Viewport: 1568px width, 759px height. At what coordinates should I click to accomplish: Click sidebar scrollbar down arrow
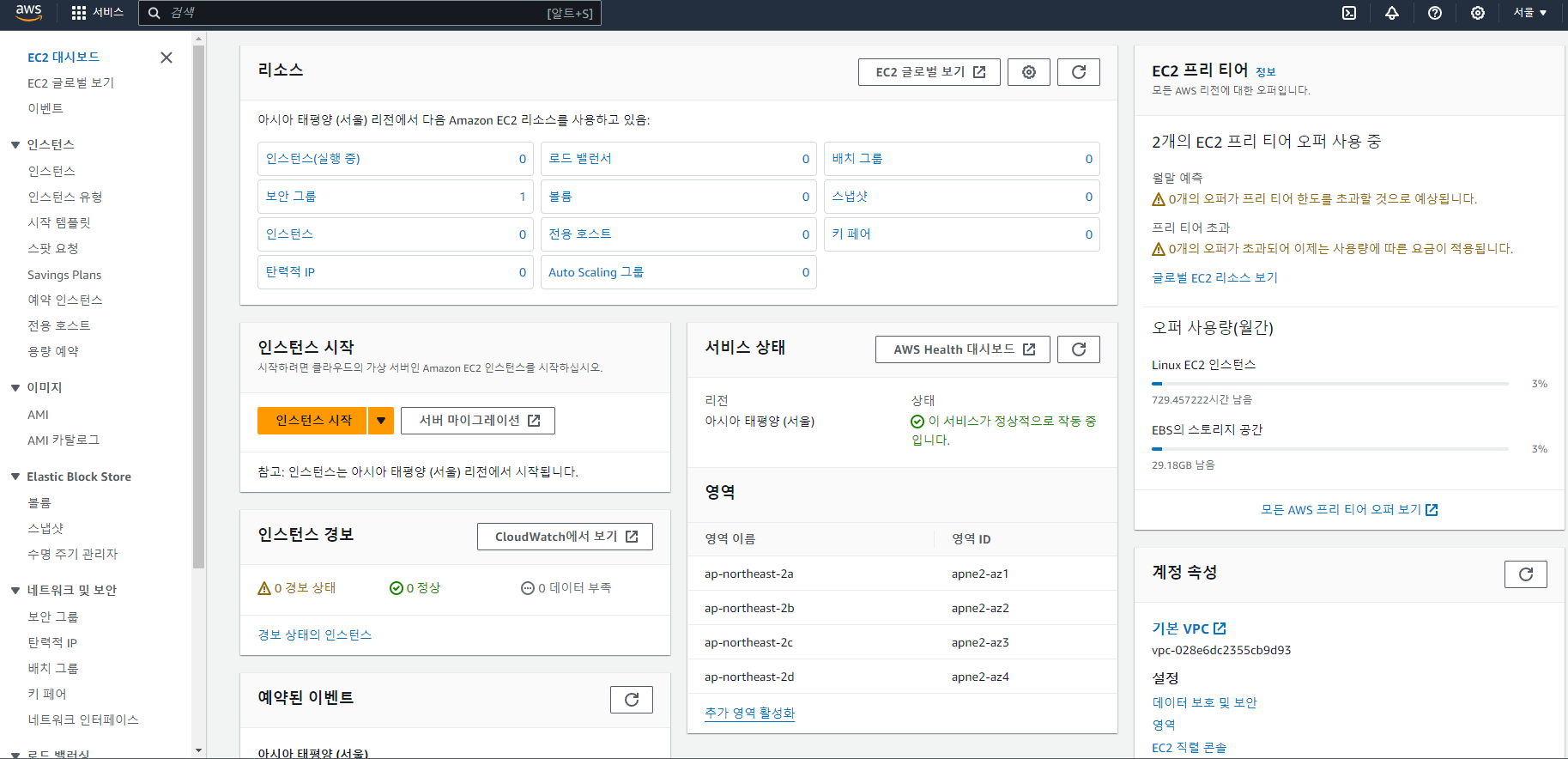pyautogui.click(x=199, y=750)
